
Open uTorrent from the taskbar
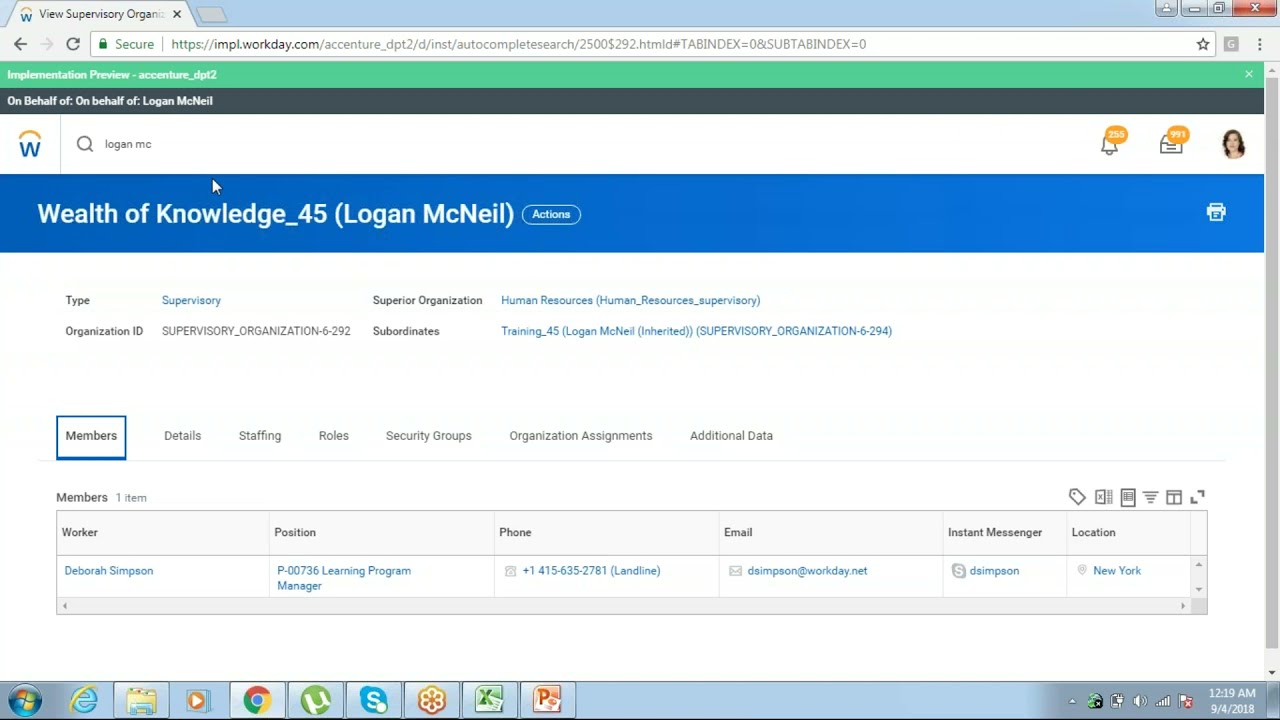coord(316,700)
